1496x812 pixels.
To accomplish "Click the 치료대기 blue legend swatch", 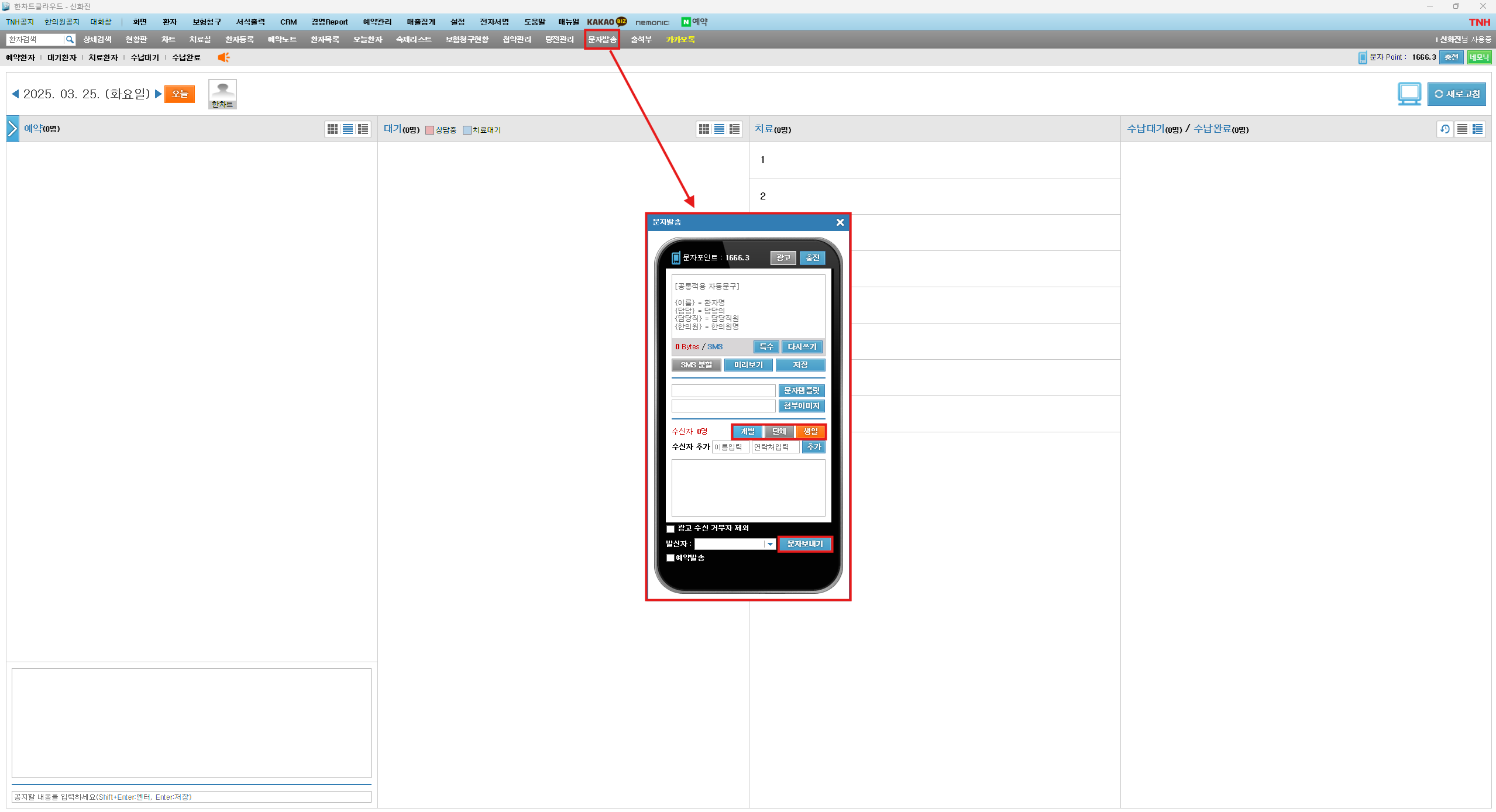I will coord(467,130).
